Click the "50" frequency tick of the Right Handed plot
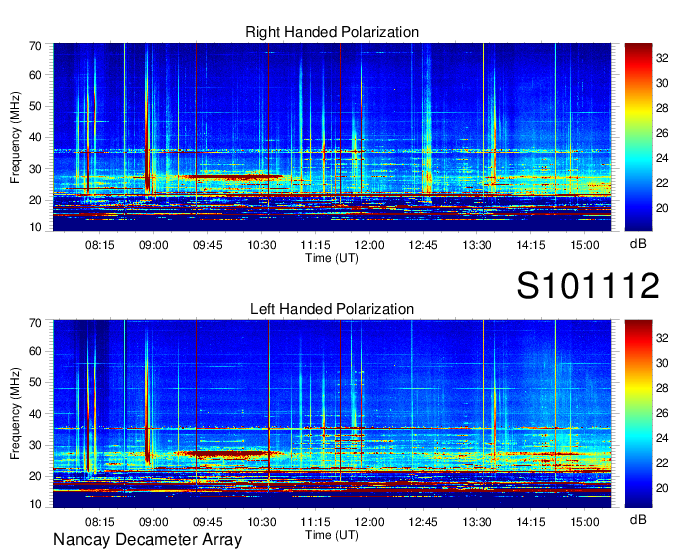The height and width of the screenshot is (552, 680). 36,106
